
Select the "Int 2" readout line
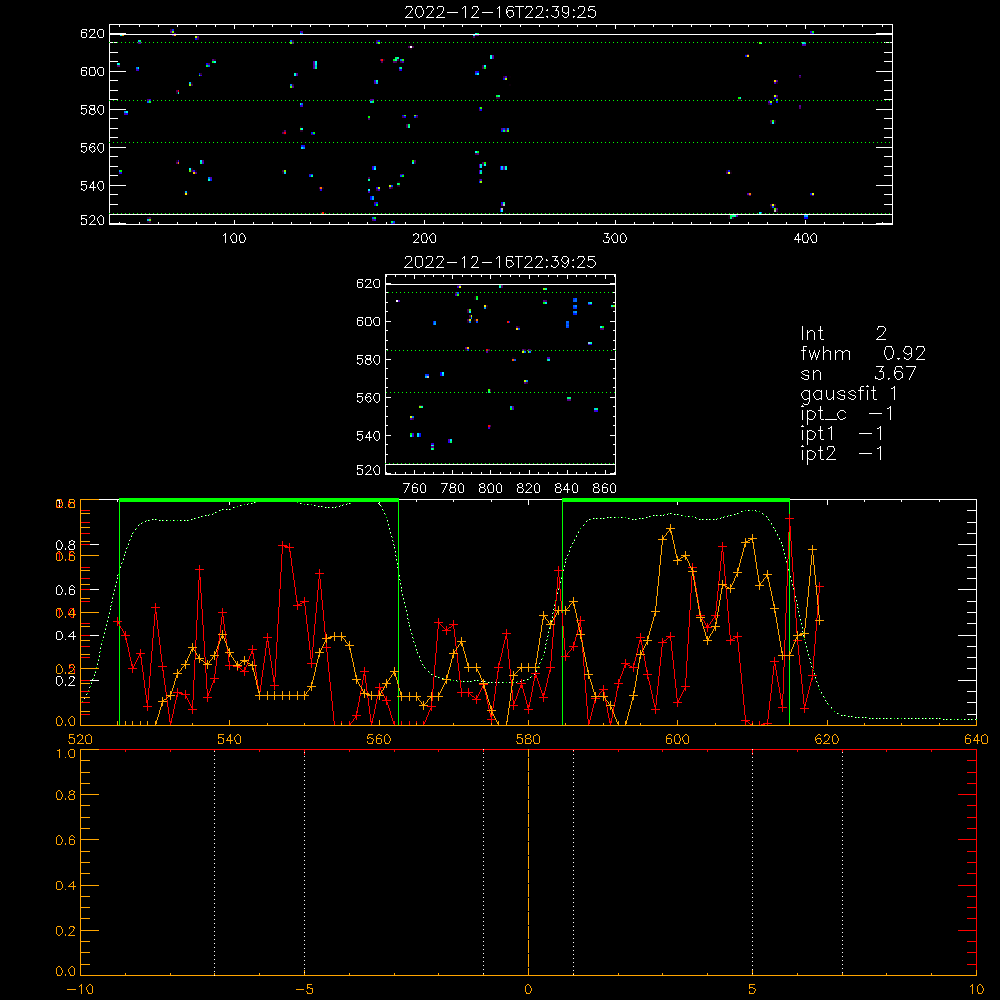coord(843,333)
